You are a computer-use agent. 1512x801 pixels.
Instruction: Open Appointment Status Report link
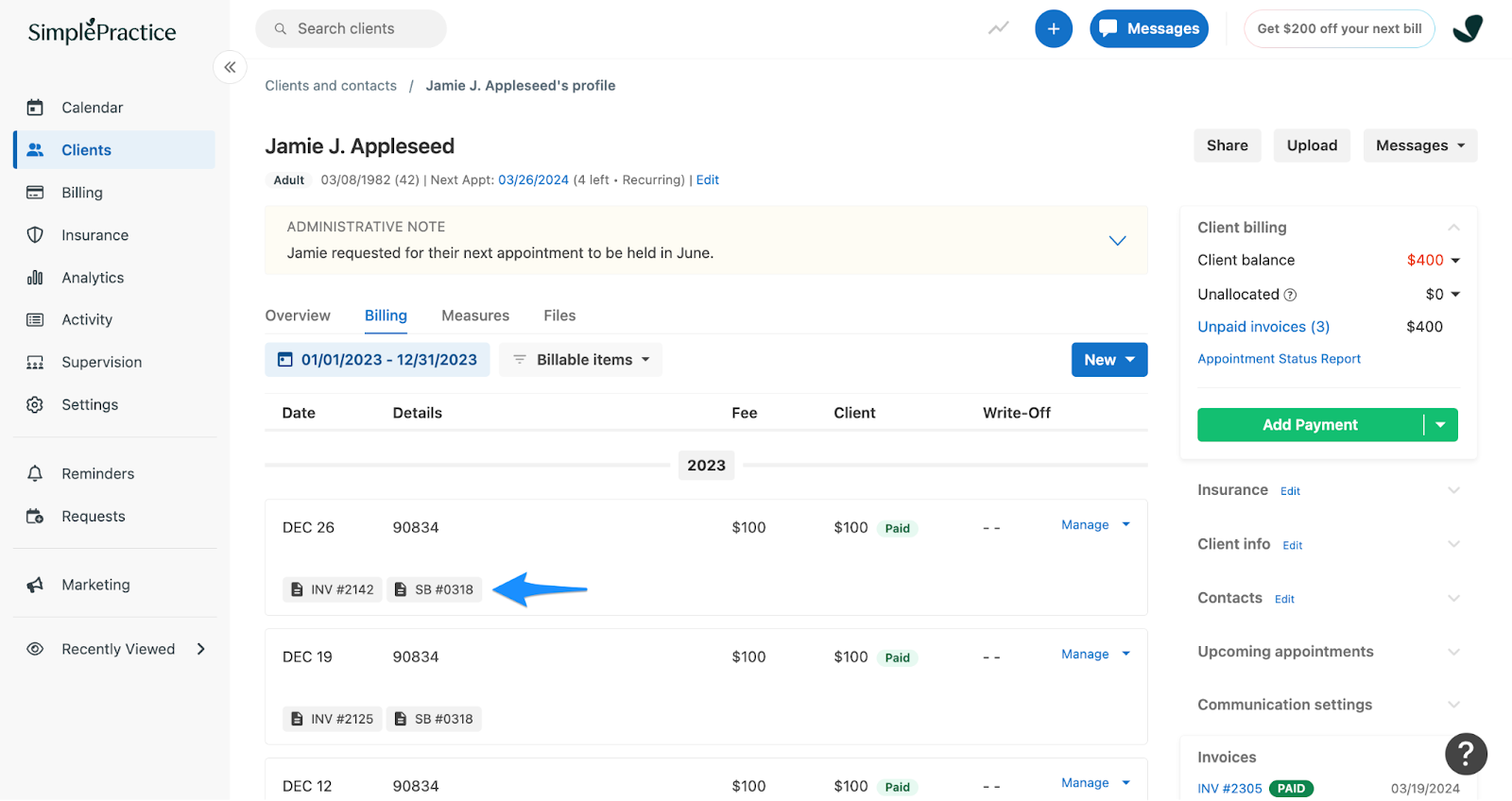1279,359
